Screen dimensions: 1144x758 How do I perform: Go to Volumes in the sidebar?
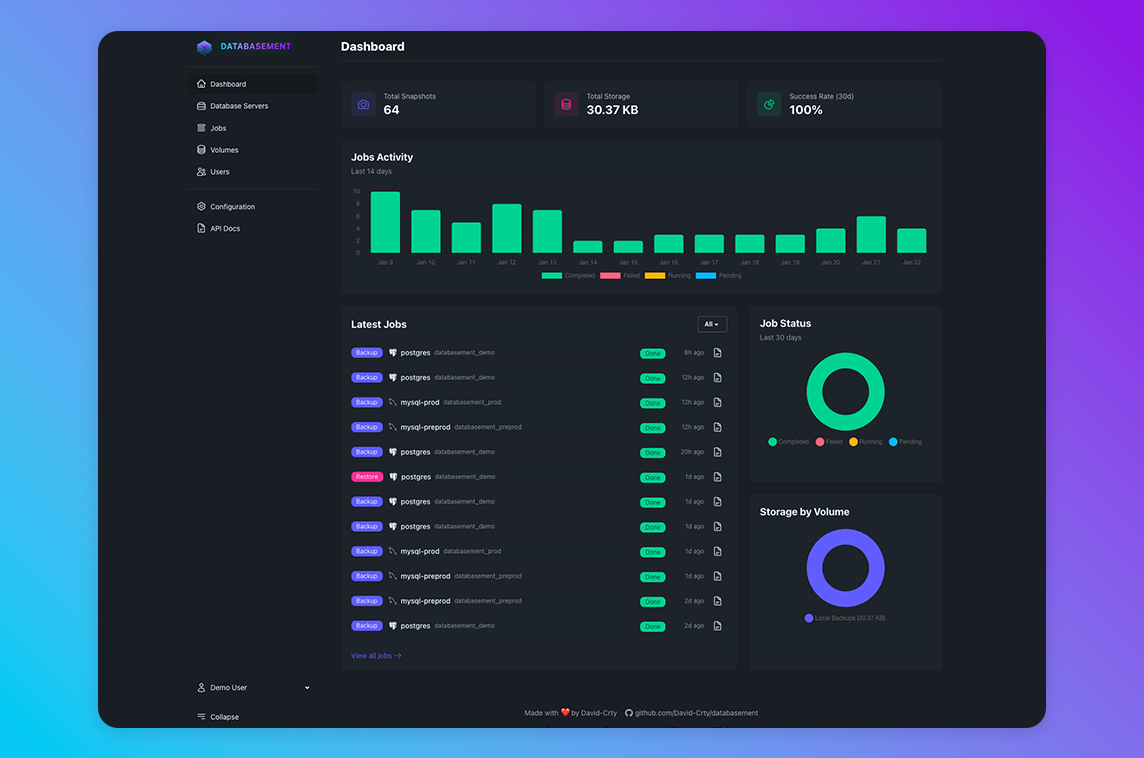point(224,150)
